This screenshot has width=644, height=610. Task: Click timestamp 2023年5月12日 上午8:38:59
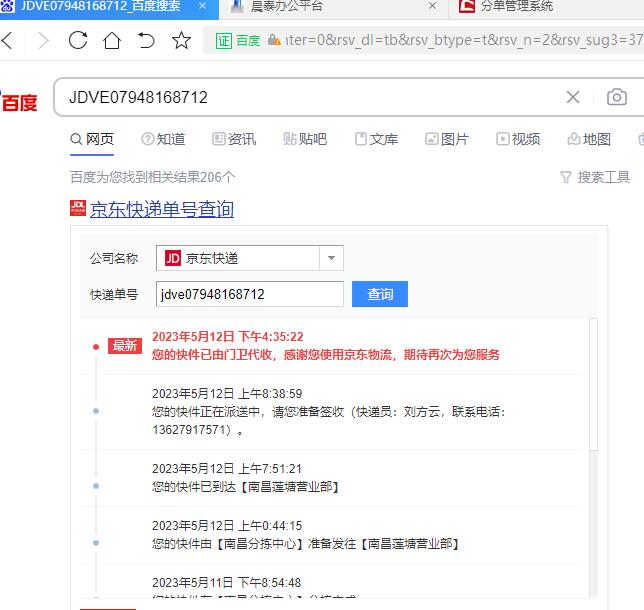[227, 394]
